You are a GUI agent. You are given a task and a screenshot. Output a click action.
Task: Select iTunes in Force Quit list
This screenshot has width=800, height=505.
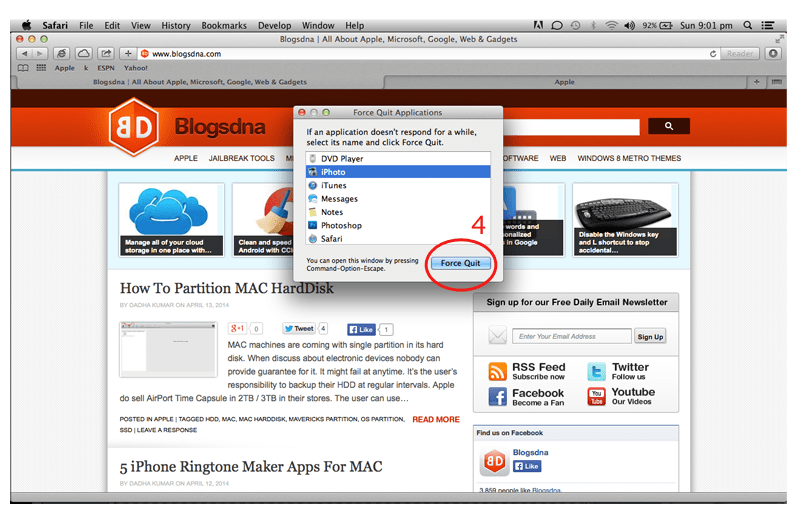pos(398,185)
